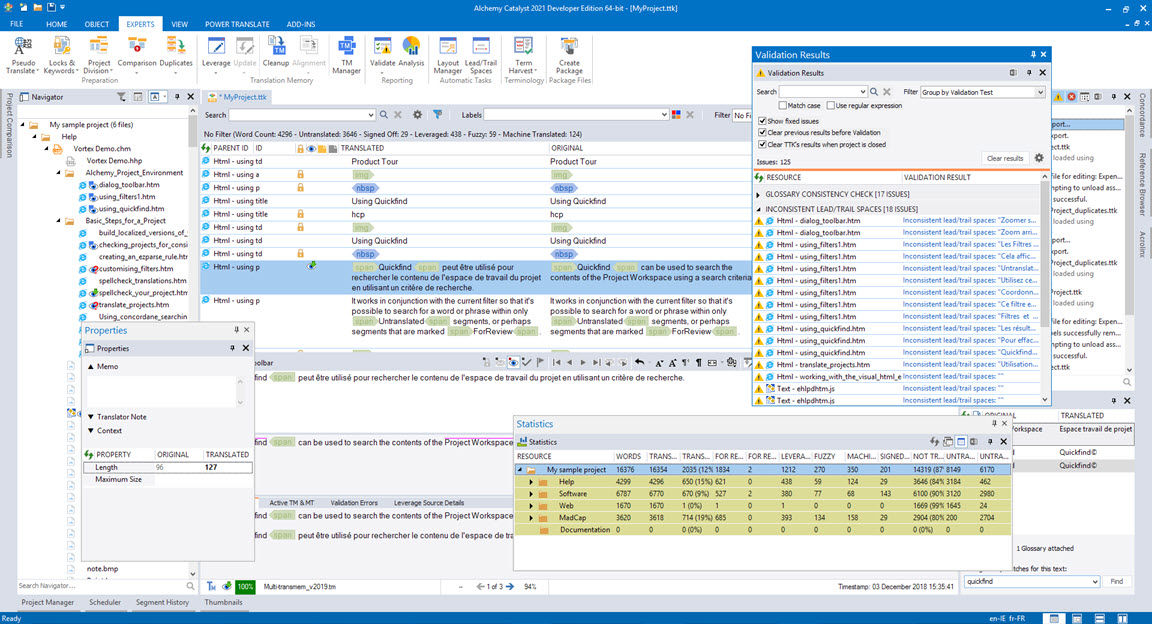
Task: Open Validation Results settings gear
Action: [x=1039, y=158]
